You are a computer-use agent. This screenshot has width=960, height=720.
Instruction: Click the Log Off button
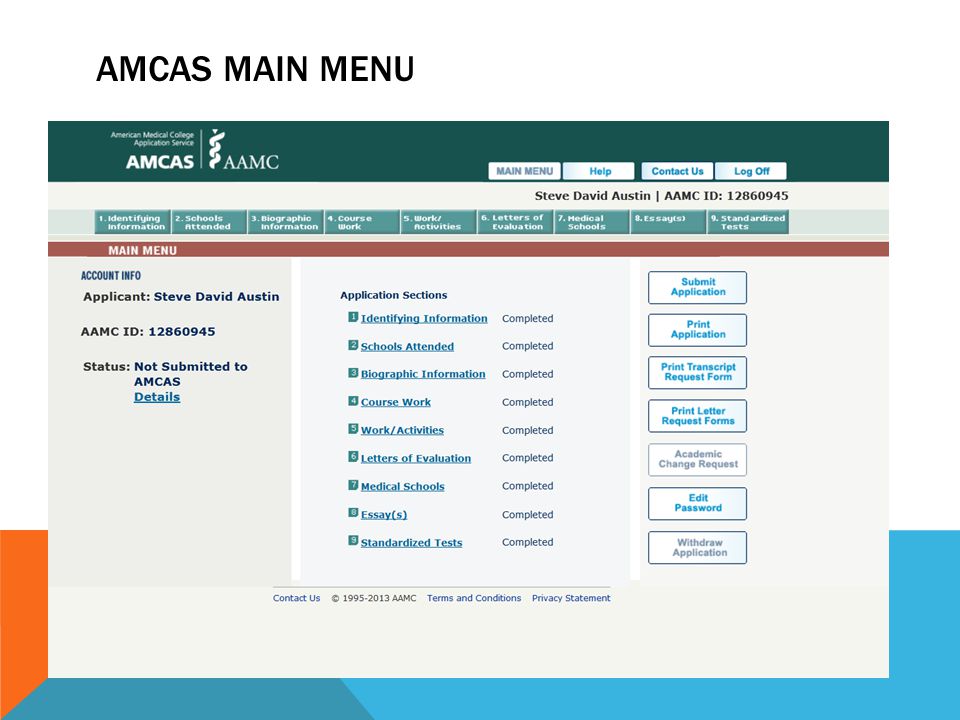pos(751,171)
